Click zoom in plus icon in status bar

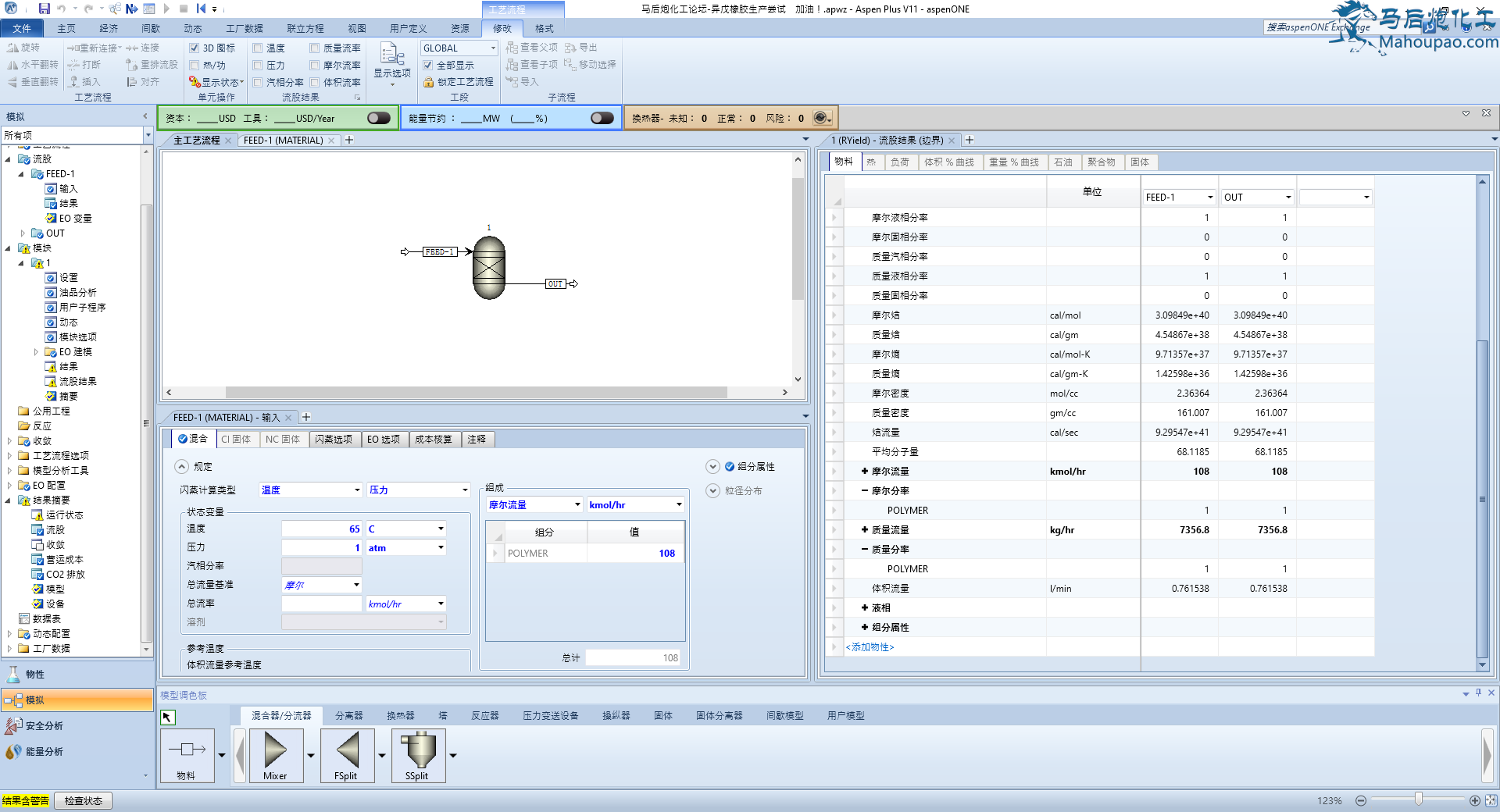pos(1475,800)
